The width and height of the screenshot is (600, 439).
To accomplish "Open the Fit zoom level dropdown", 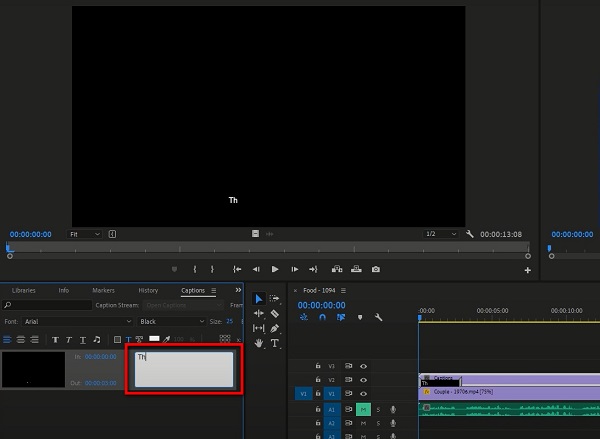I will click(84, 234).
